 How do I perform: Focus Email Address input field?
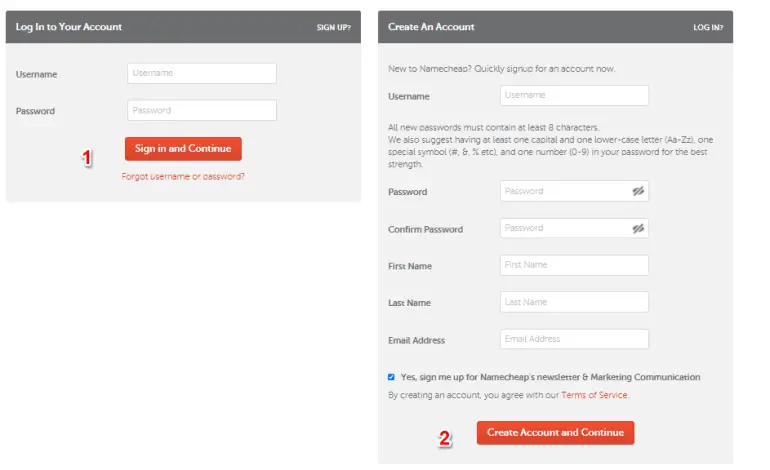[x=574, y=339]
